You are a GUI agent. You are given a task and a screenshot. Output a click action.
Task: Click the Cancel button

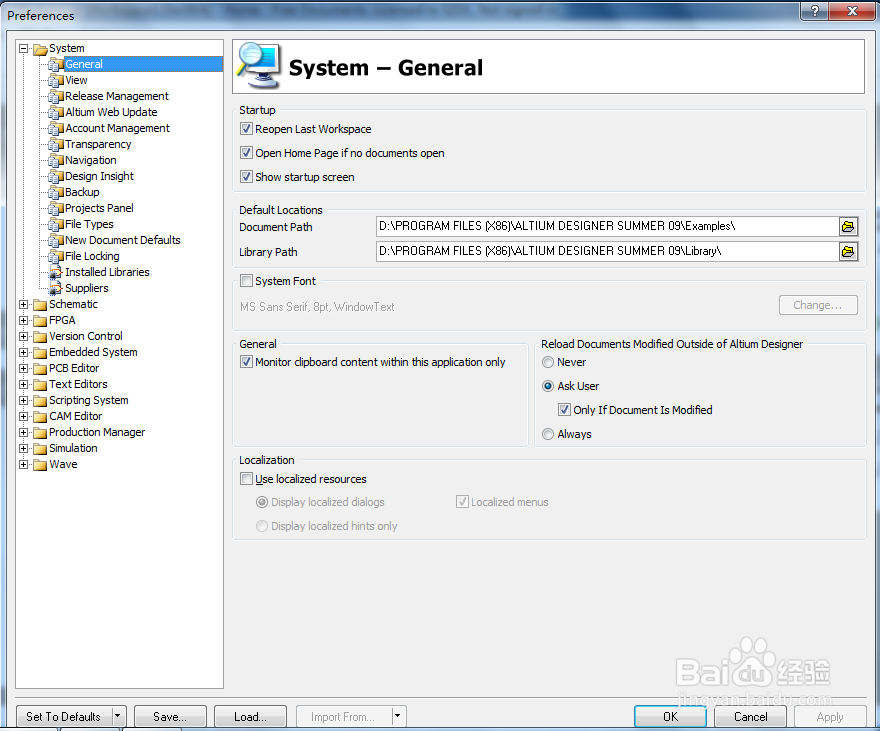tap(750, 716)
